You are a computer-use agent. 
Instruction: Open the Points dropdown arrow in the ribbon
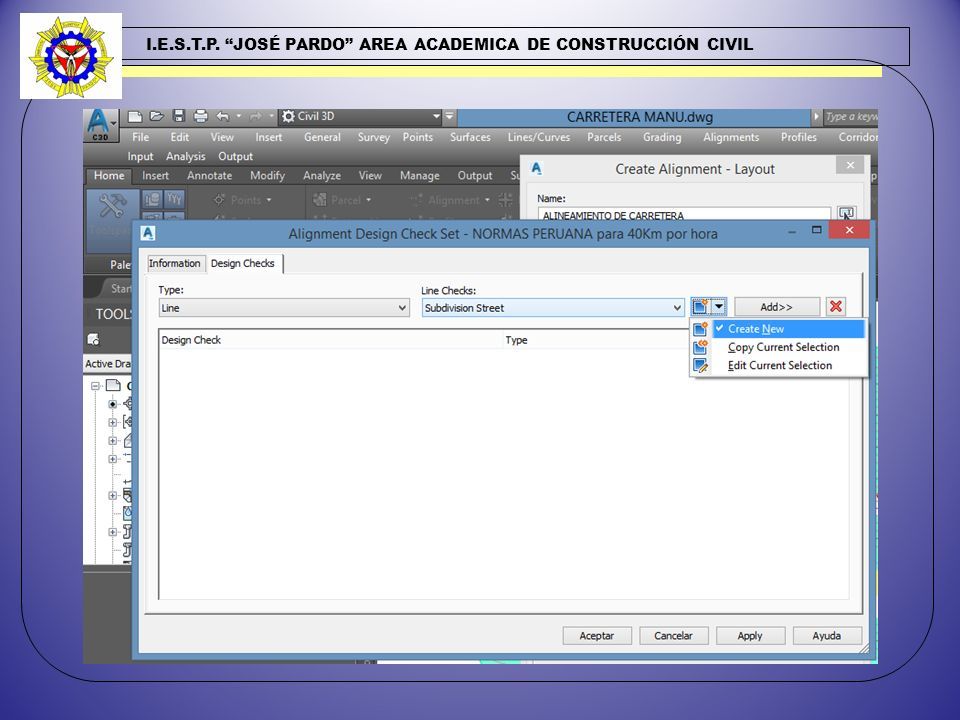pyautogui.click(x=269, y=200)
